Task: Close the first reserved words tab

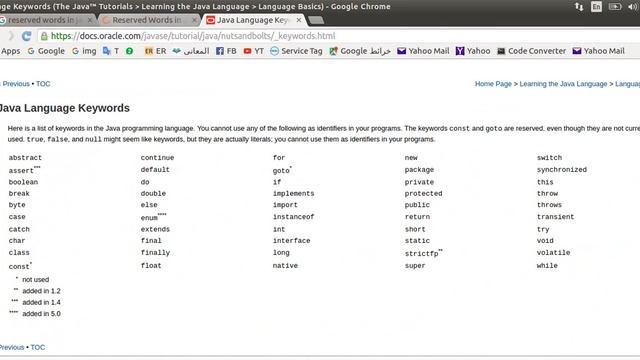Action: [90, 20]
